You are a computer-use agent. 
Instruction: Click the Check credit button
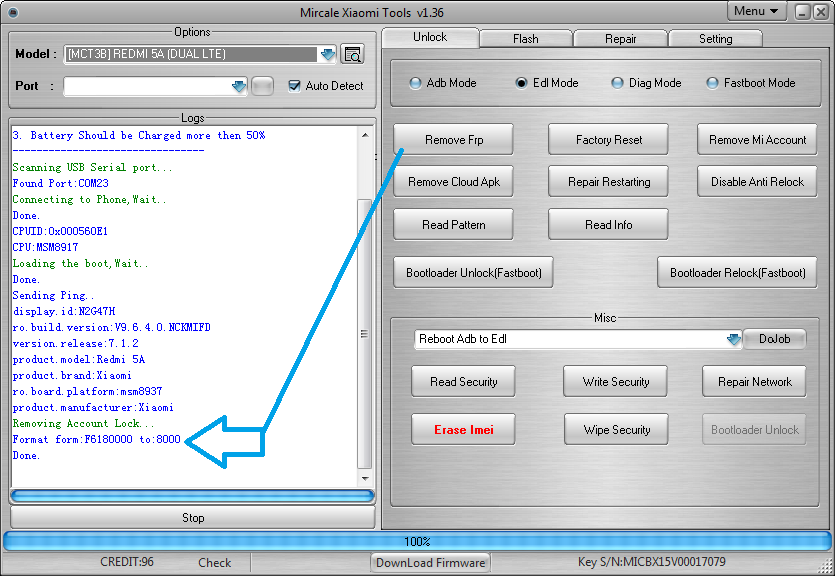(x=215, y=563)
